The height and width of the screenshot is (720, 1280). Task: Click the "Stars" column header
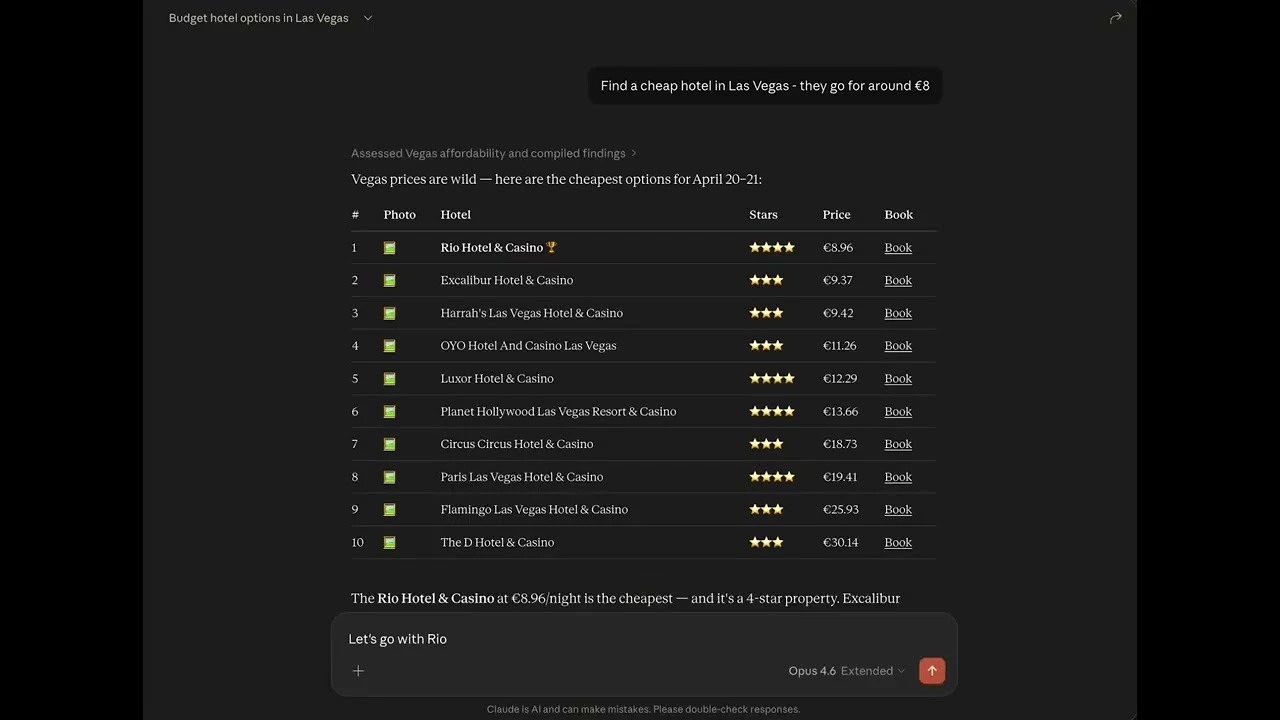coord(763,215)
